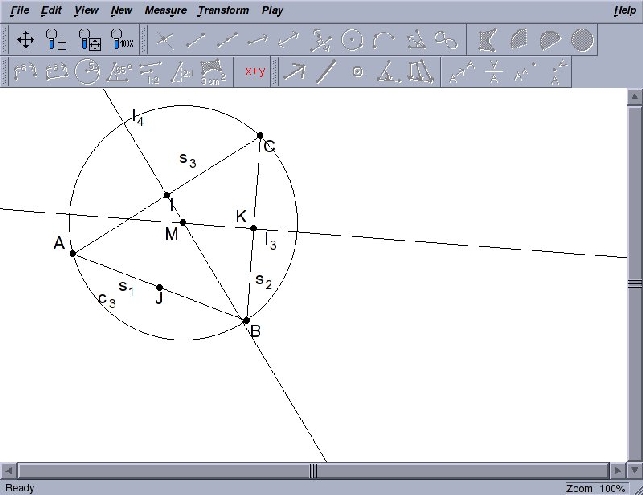Viewport: 643px width, 495px height.
Task: Select midpoint J on segment s1
Action: [x=160, y=287]
